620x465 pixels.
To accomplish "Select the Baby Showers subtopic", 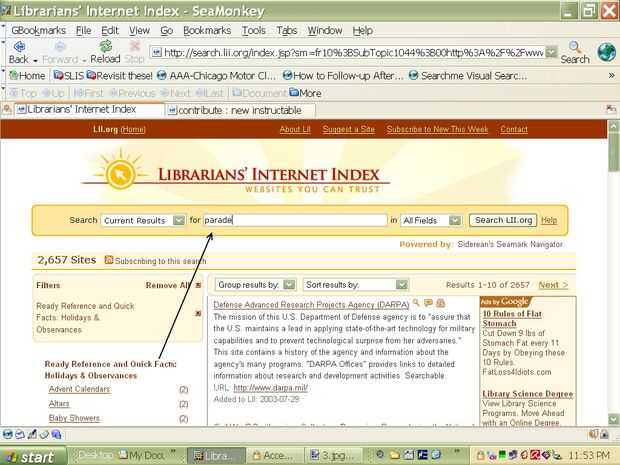I will [74, 418].
